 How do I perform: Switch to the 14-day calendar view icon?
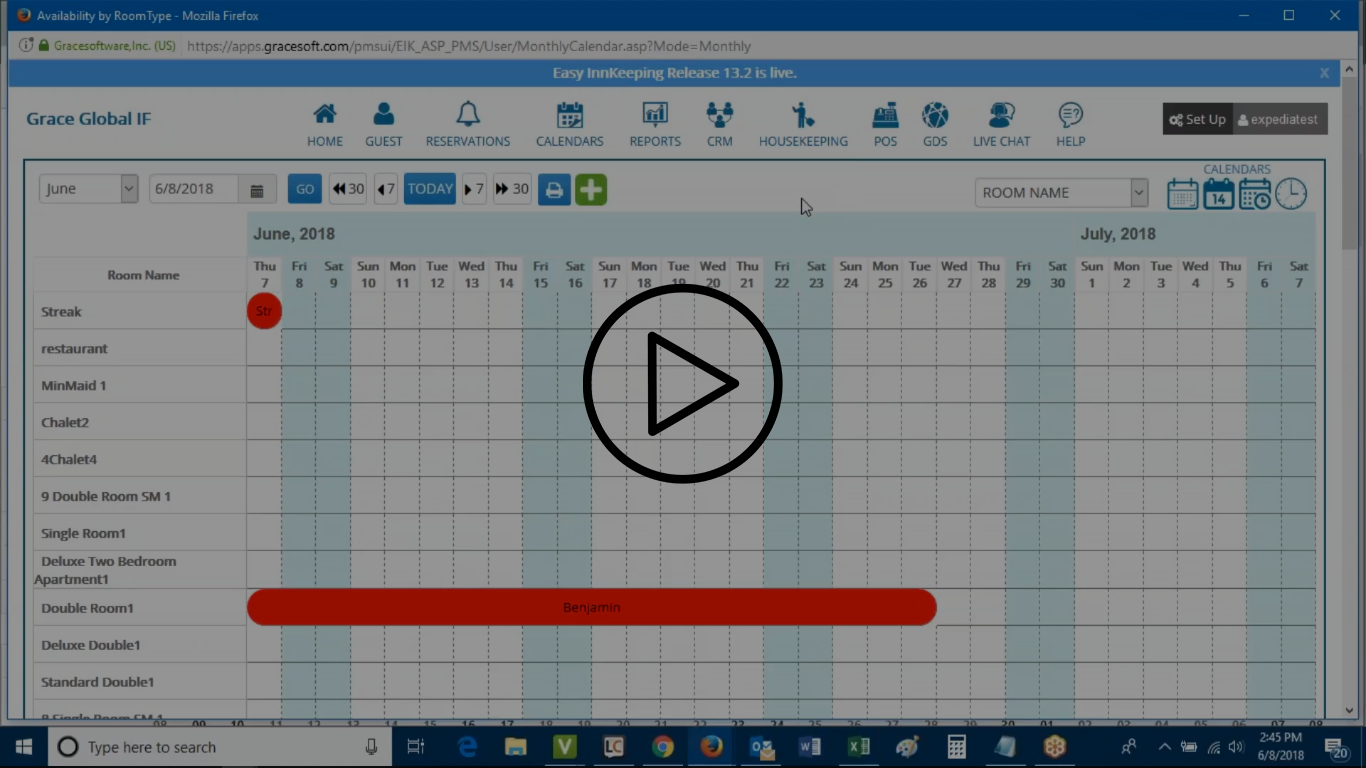(x=1219, y=193)
